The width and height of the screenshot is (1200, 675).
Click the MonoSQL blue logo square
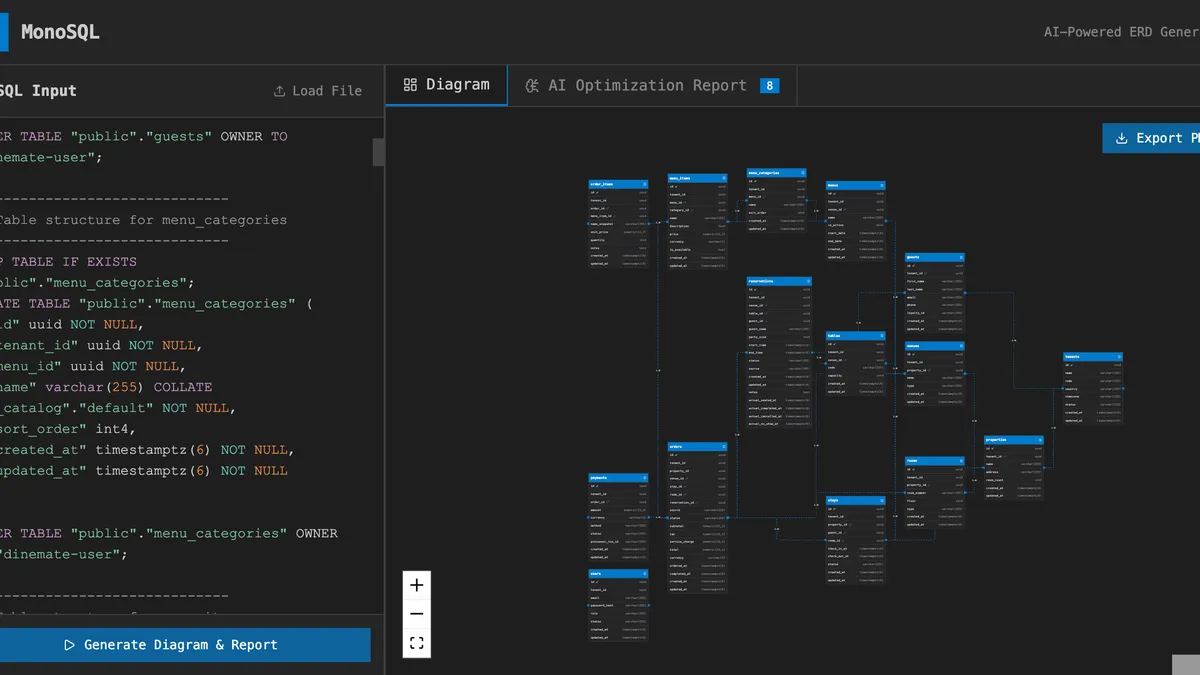(3, 31)
